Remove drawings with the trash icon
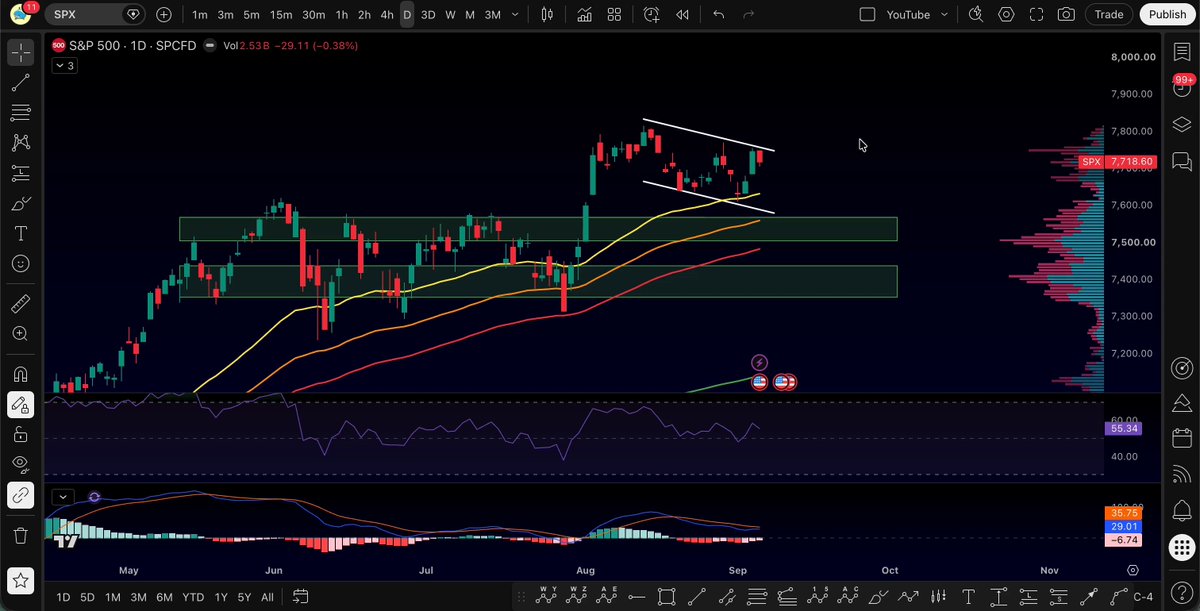 pyautogui.click(x=21, y=536)
